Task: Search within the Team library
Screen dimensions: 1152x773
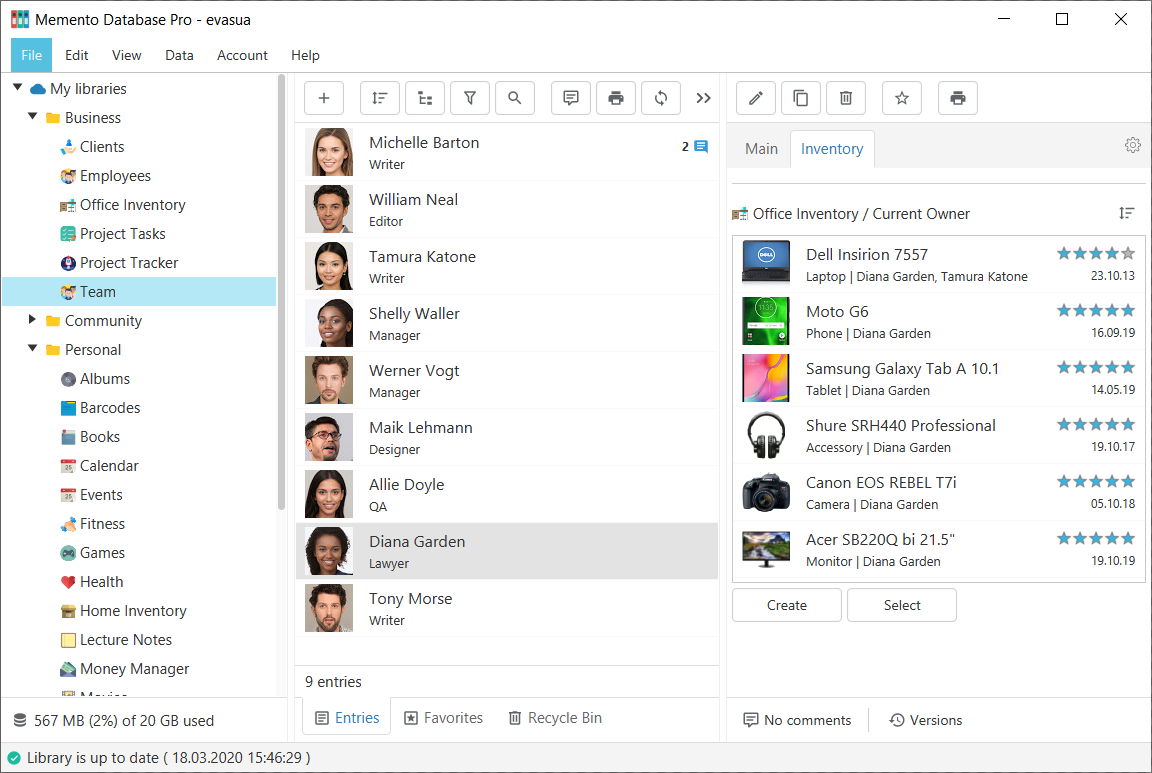Action: pyautogui.click(x=515, y=97)
